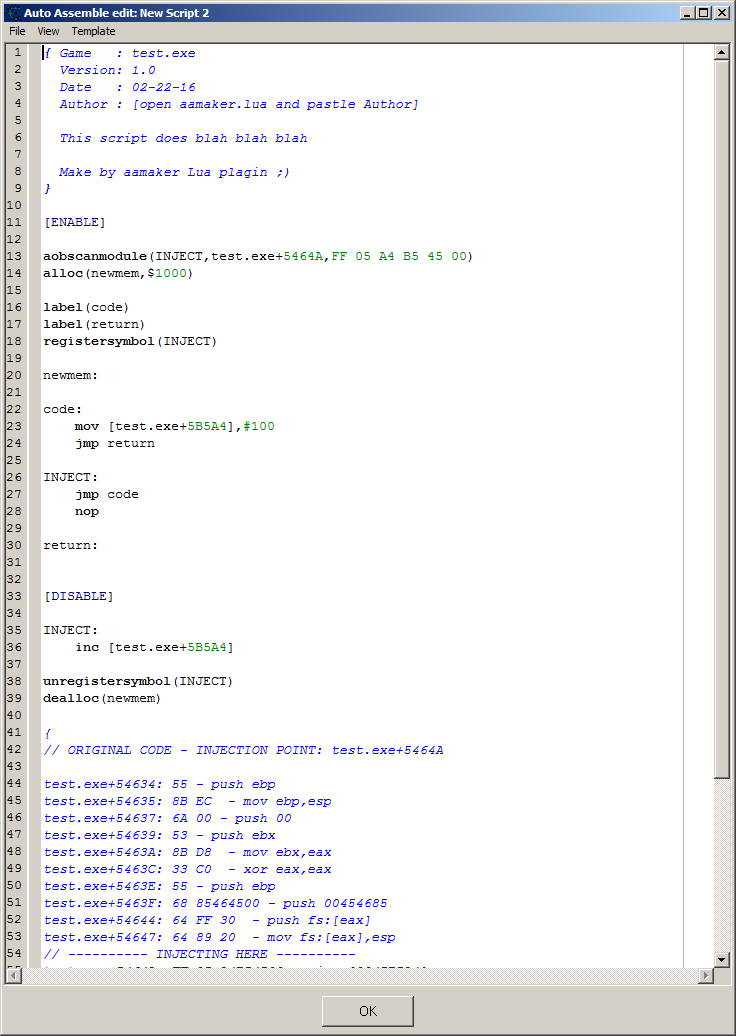Click the INJECTING HERE comment line
Viewport: 736px width, 1036px height.
pyautogui.click(x=200, y=954)
